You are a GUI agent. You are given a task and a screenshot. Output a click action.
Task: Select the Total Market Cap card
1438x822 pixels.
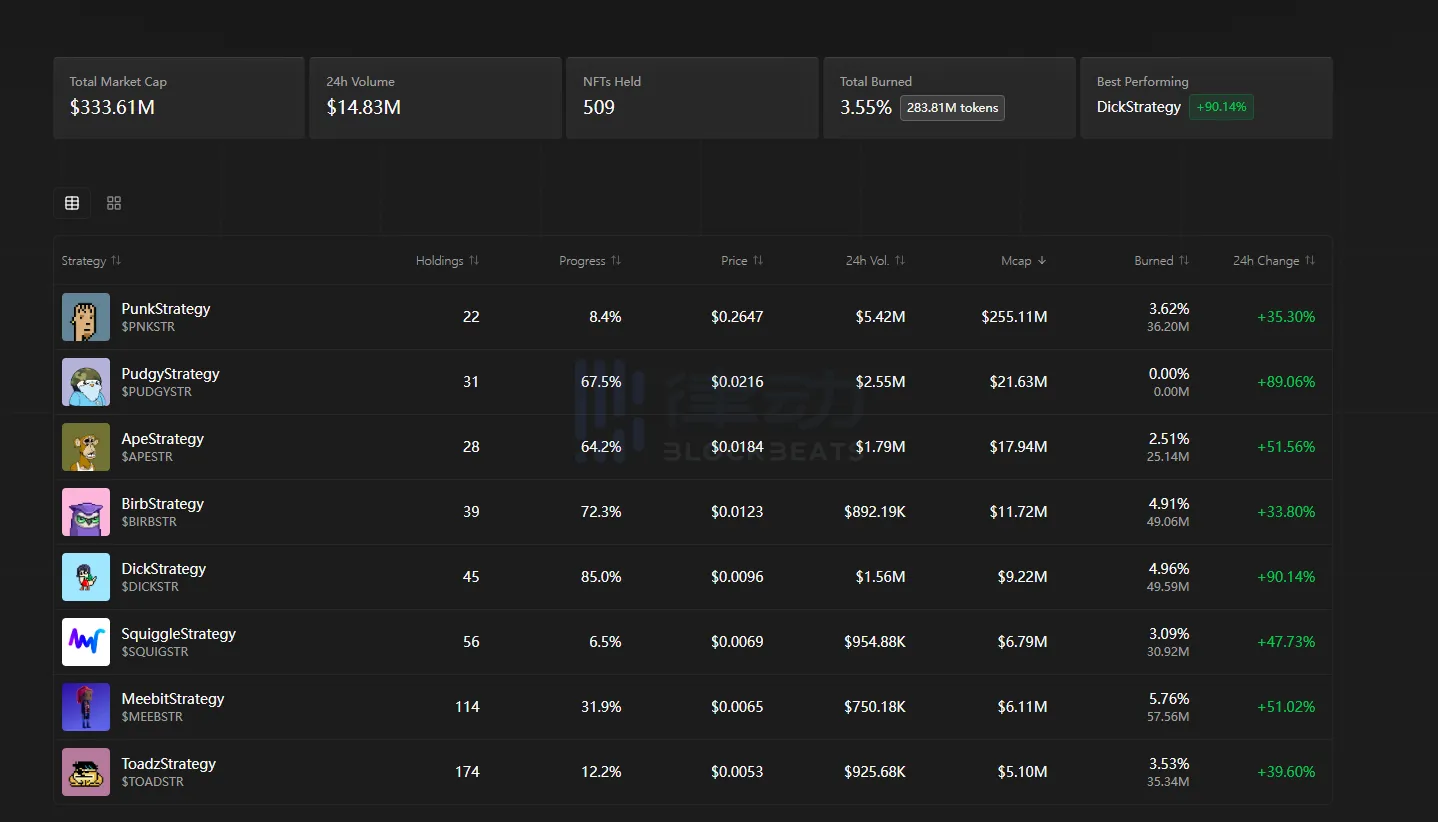pos(179,97)
